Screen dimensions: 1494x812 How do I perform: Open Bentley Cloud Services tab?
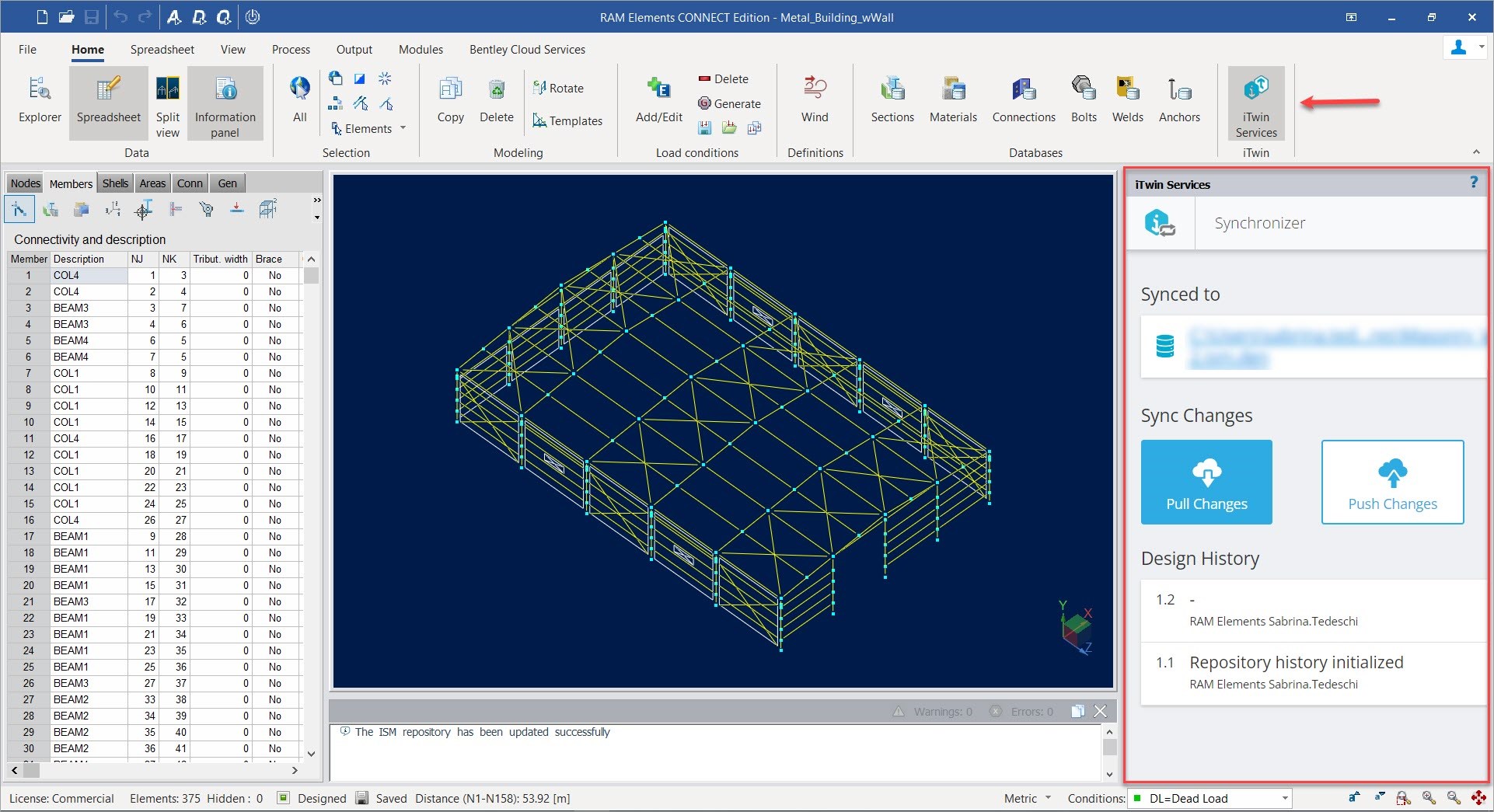[x=527, y=49]
